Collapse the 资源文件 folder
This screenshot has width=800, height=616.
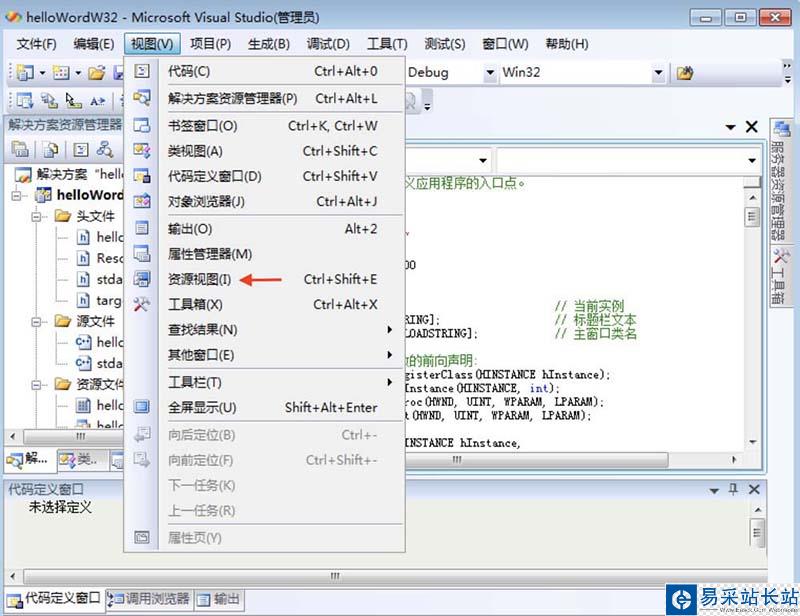tap(37, 385)
